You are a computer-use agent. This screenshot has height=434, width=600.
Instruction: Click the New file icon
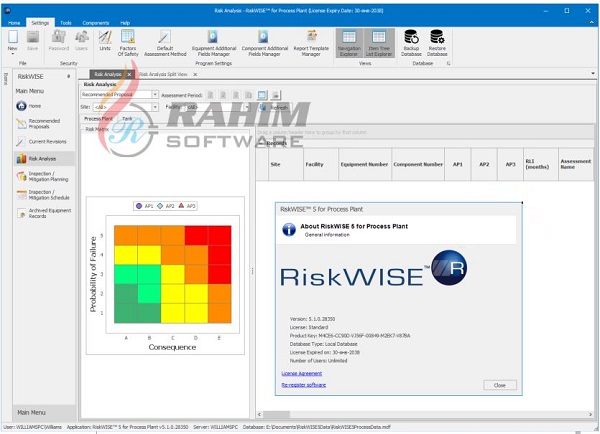(13, 41)
